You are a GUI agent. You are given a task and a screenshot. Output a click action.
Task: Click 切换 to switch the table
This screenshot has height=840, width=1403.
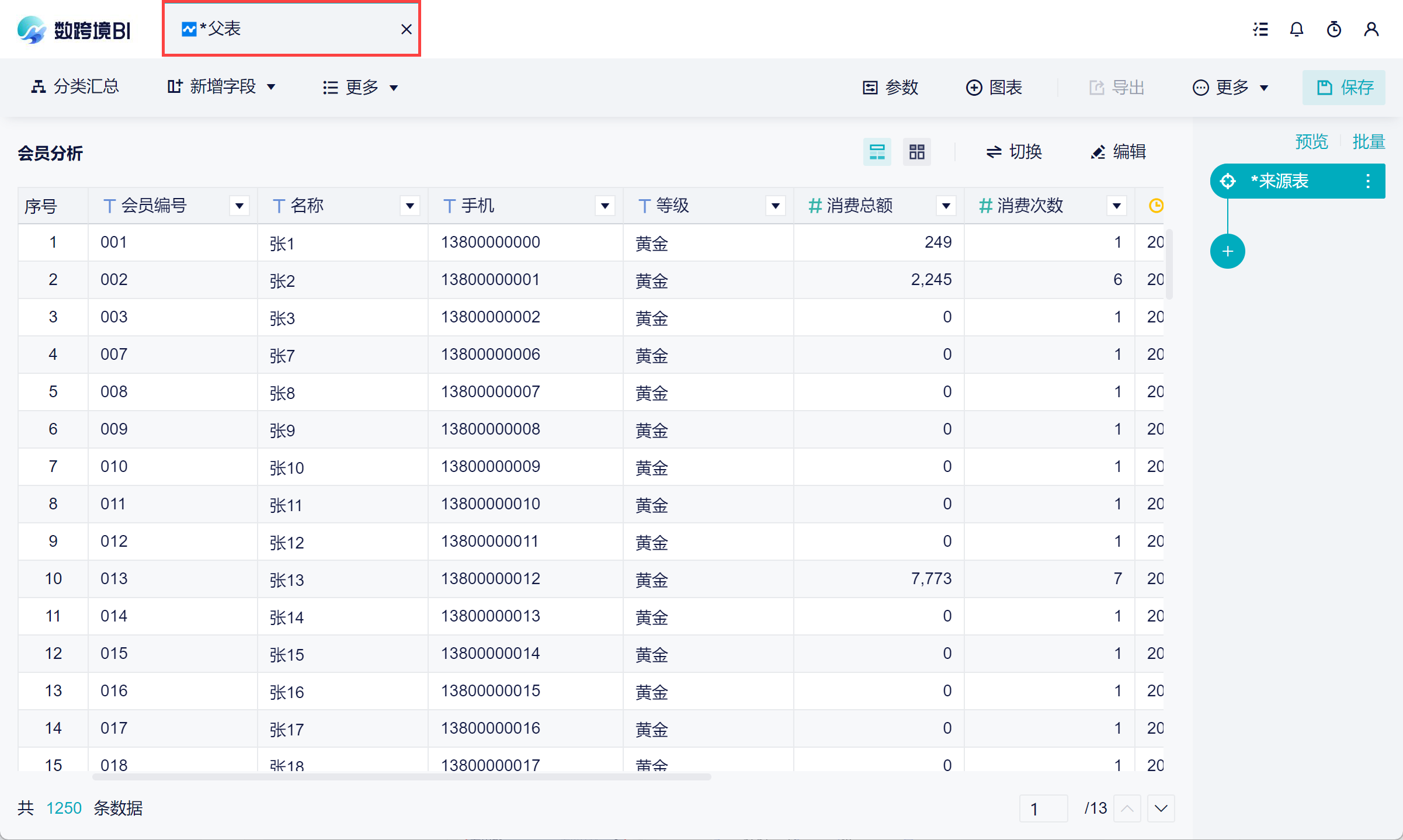1014,152
